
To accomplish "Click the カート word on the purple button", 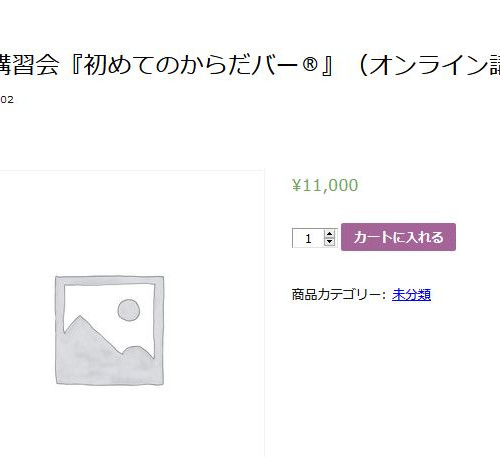I will point(368,237).
